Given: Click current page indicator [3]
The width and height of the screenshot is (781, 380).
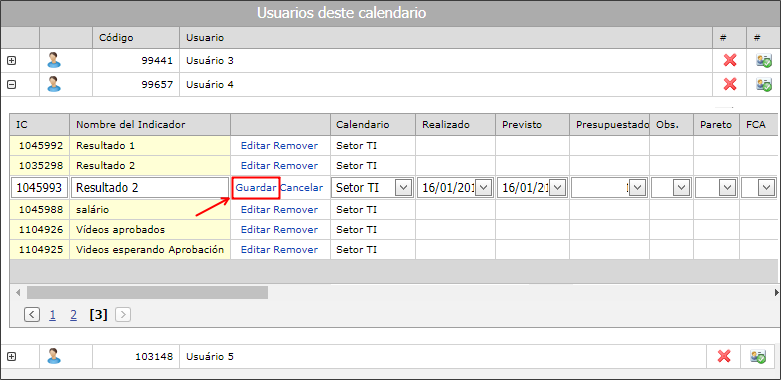Looking at the screenshot, I should [98, 315].
